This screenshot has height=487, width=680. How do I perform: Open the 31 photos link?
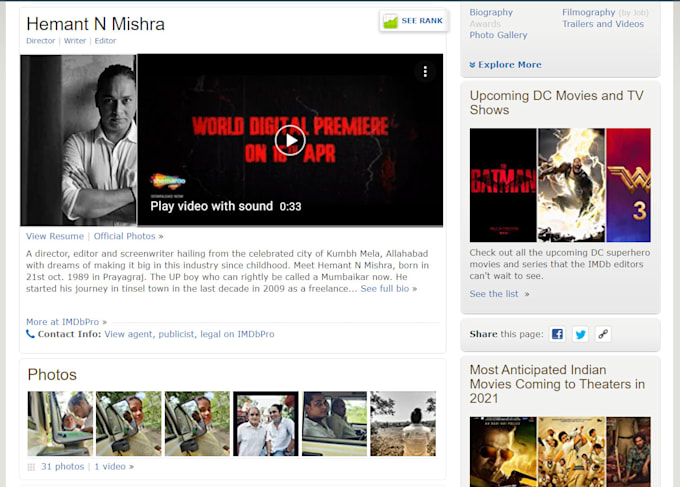[62, 467]
